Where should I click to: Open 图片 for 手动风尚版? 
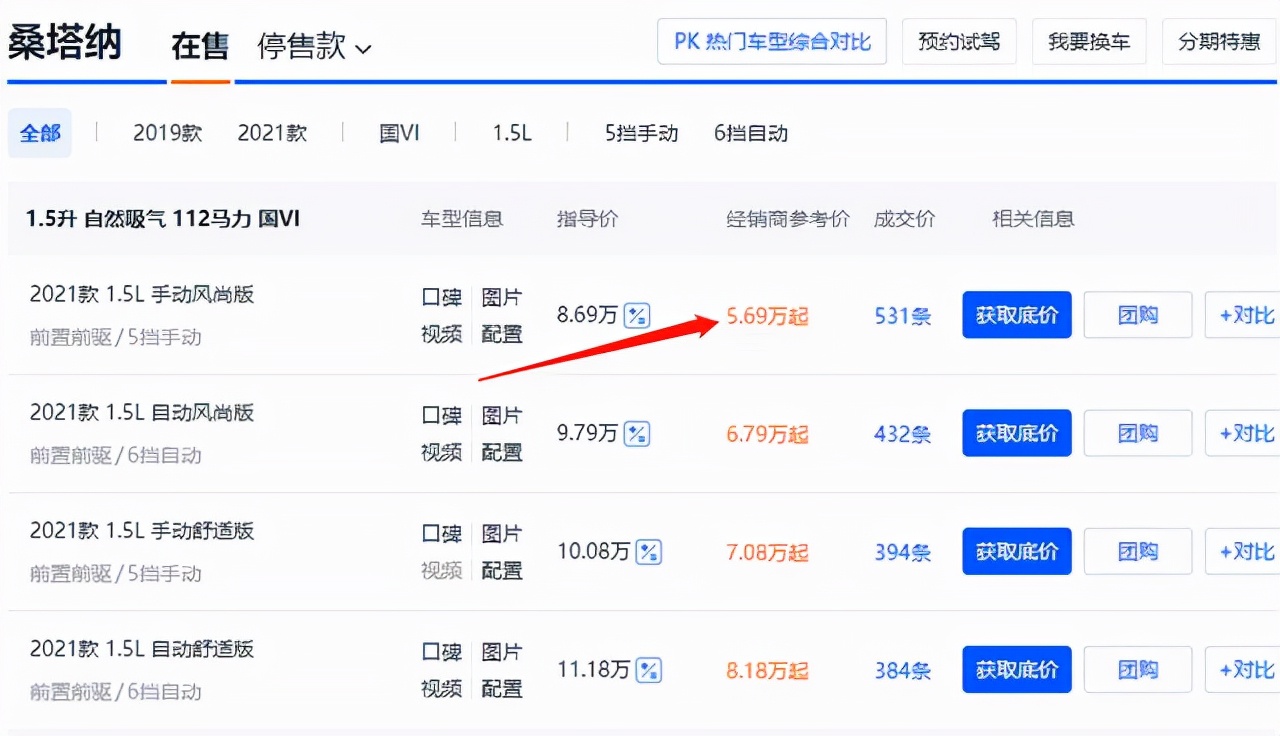pyautogui.click(x=502, y=297)
